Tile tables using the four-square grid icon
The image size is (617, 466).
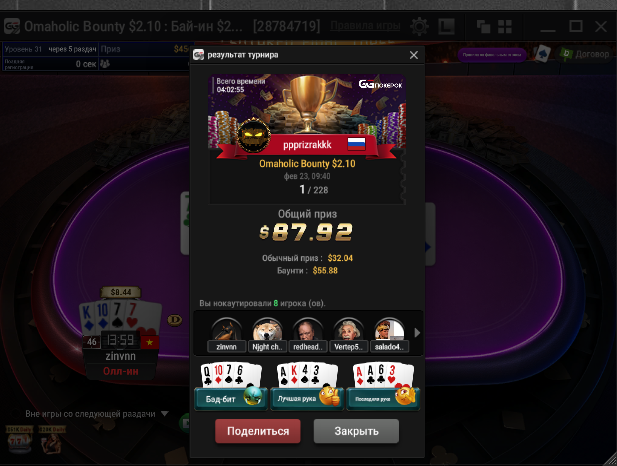tap(505, 27)
